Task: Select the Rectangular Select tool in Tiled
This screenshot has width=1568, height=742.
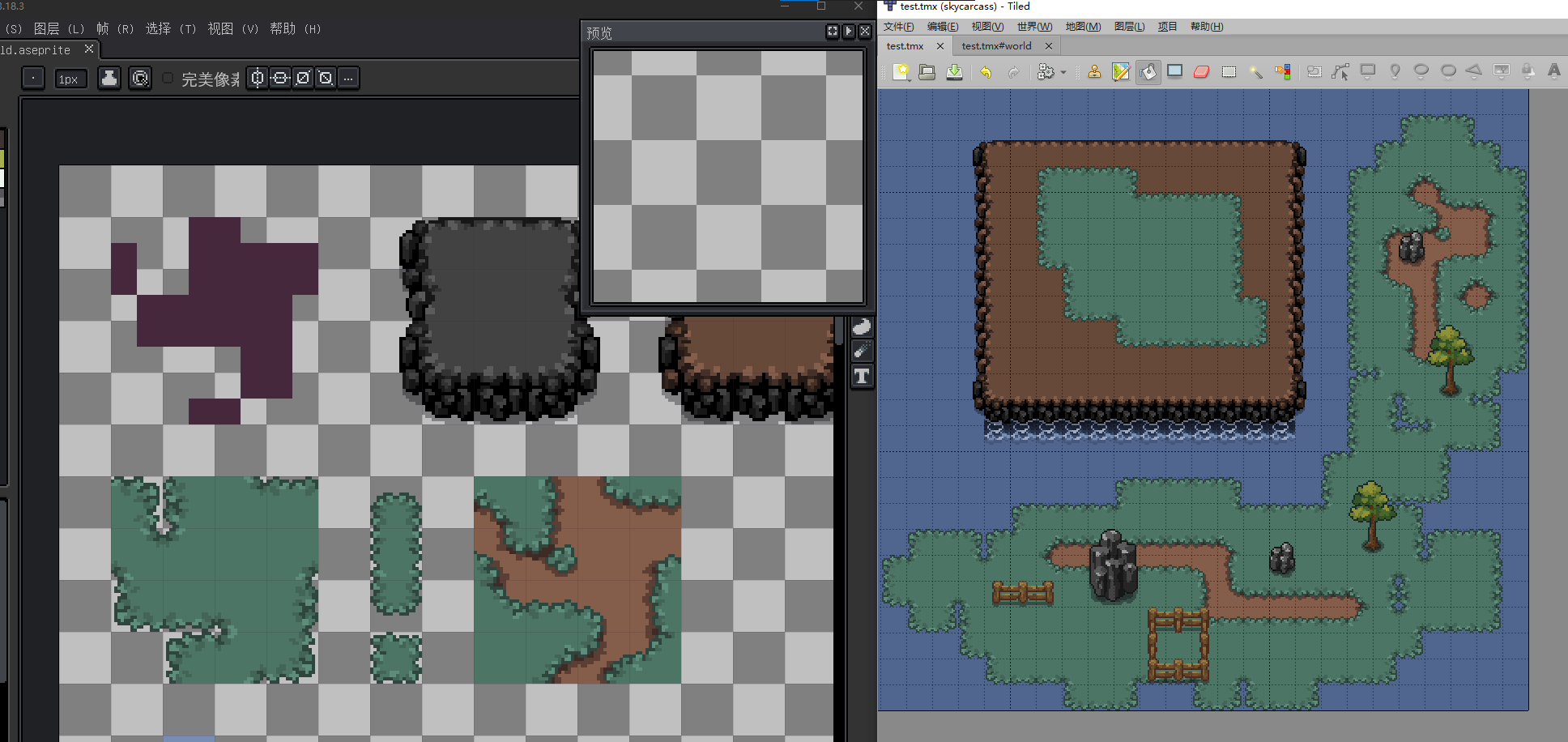Action: click(x=1229, y=72)
